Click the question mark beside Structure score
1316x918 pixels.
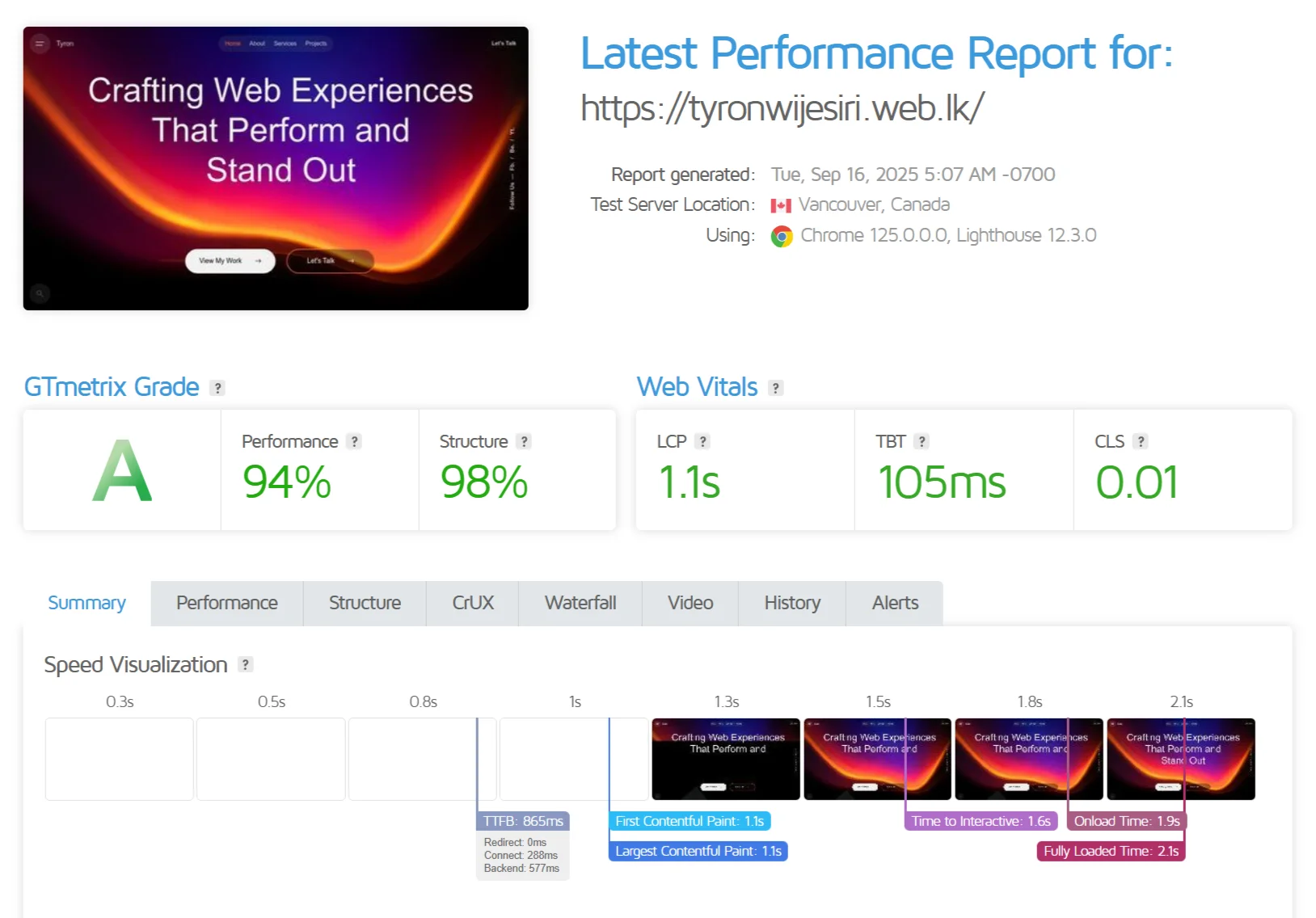coord(524,441)
